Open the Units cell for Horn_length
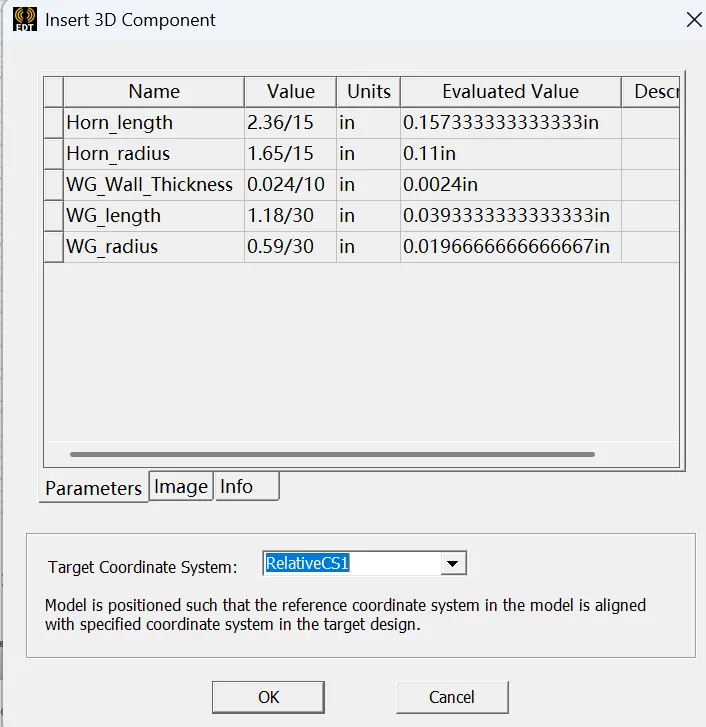The height and width of the screenshot is (727, 706). click(369, 123)
